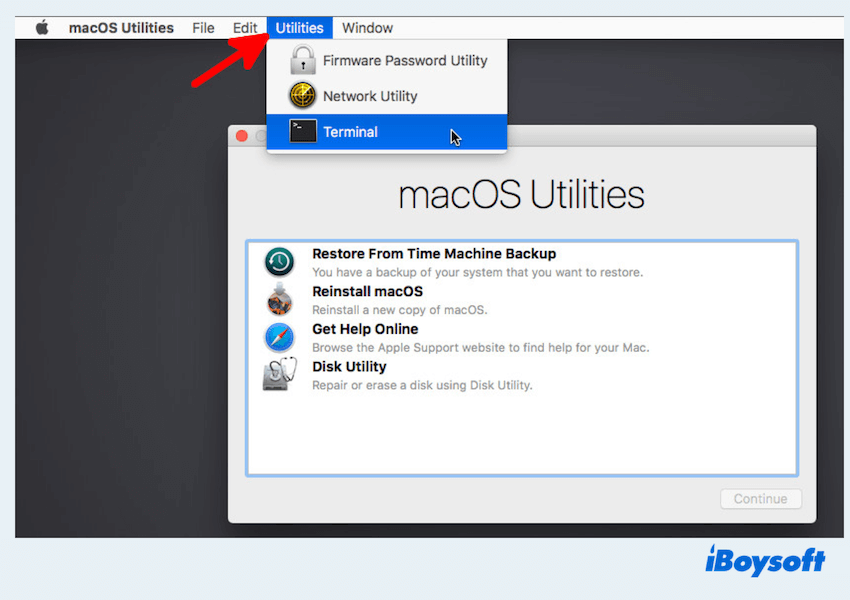
Task: Select the Disk Utility stethoscope icon
Action: click(x=279, y=374)
